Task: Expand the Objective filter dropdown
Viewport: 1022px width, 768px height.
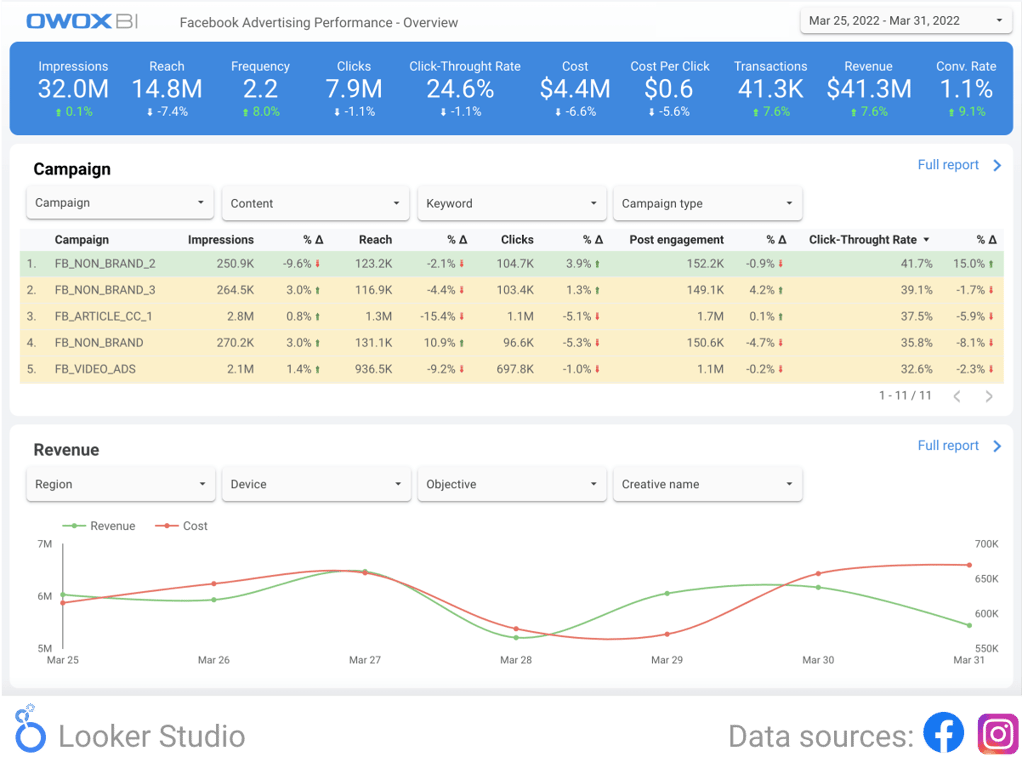Action: point(512,484)
